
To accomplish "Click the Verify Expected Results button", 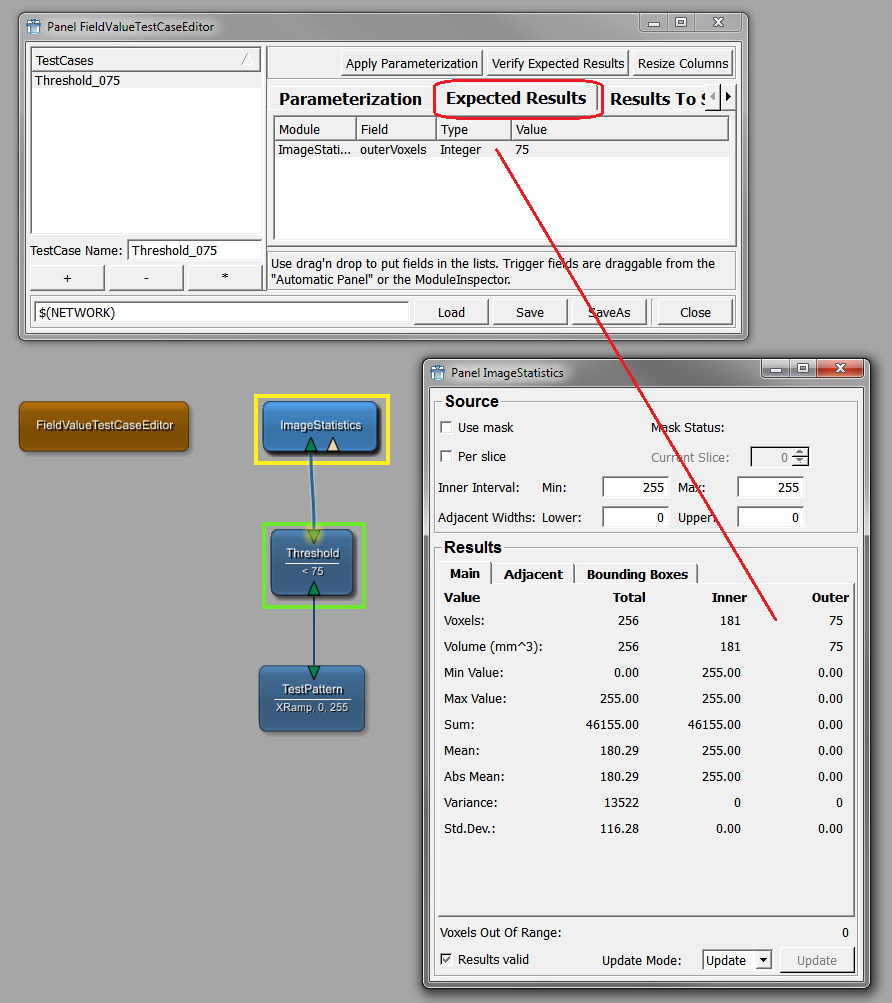I will [x=558, y=63].
